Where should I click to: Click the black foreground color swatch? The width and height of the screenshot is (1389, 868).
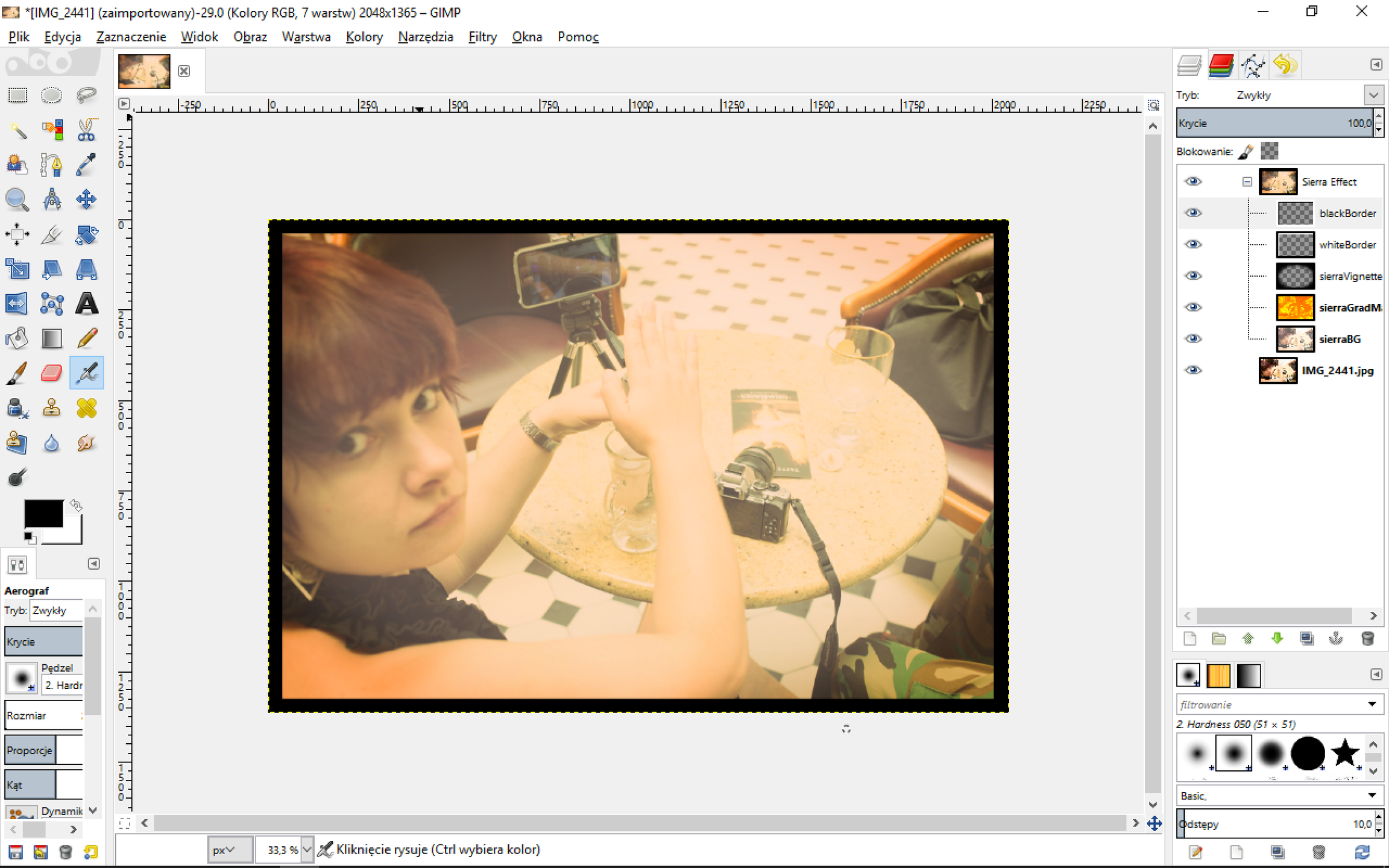coord(43,513)
